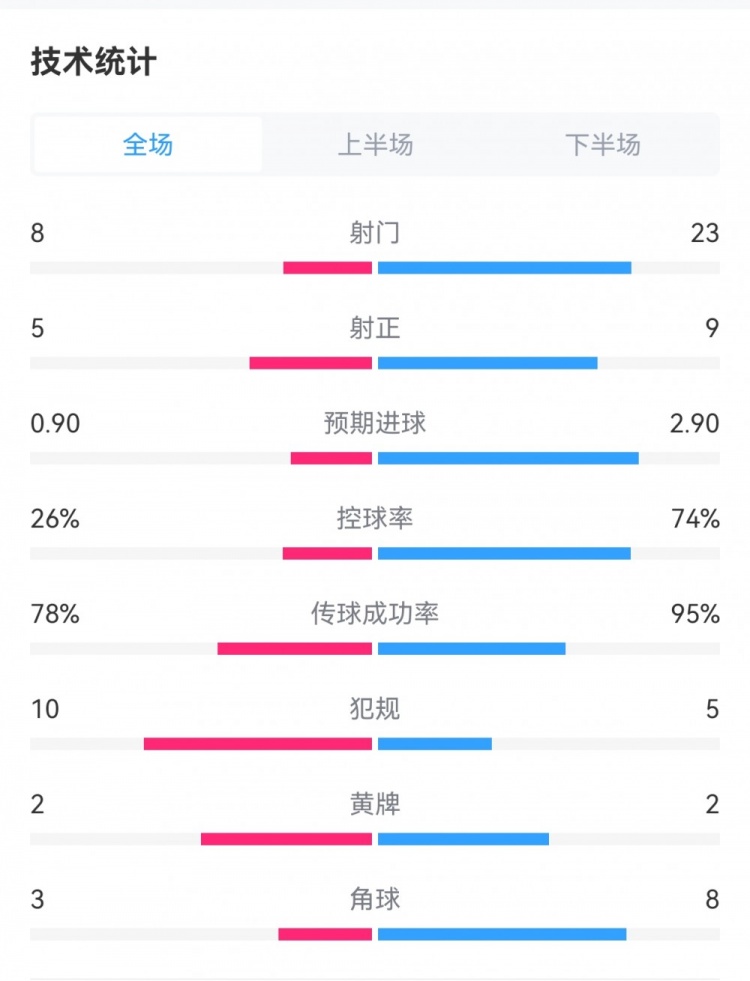Click the 射正 stat label
The image size is (750, 981).
pyautogui.click(x=375, y=328)
